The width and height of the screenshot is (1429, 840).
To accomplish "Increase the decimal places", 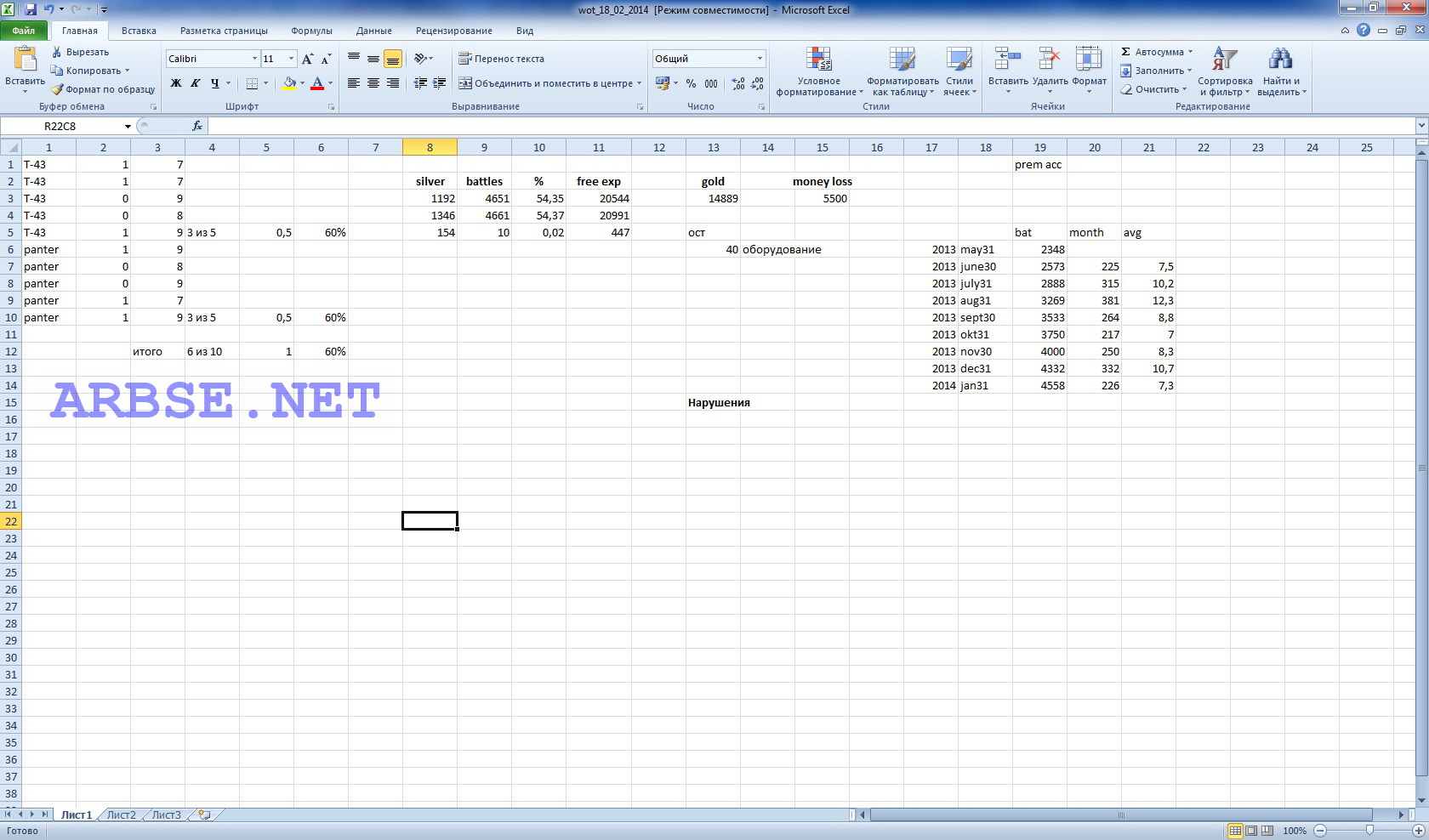I will point(737,83).
